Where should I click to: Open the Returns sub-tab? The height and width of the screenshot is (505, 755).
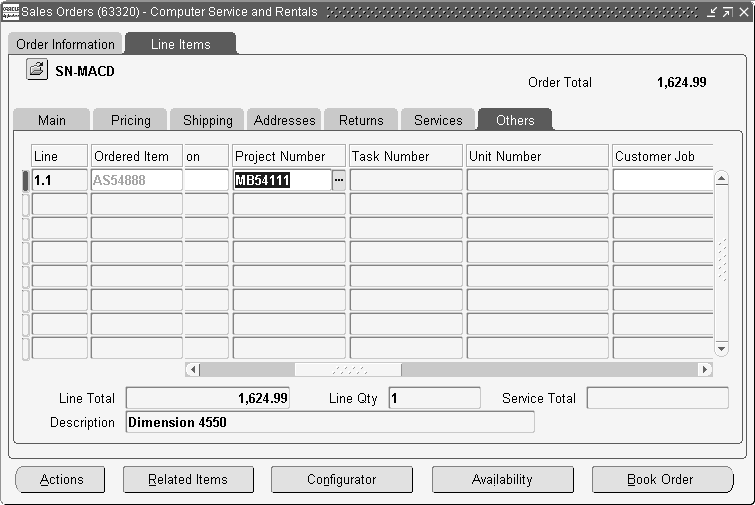361,119
